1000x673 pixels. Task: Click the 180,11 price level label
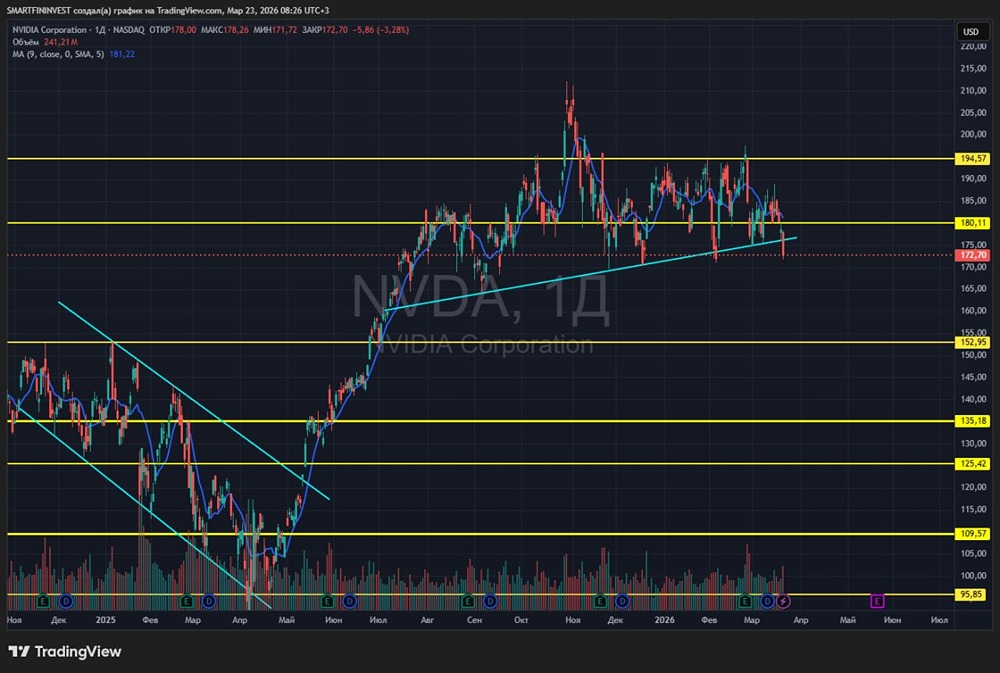tap(971, 223)
